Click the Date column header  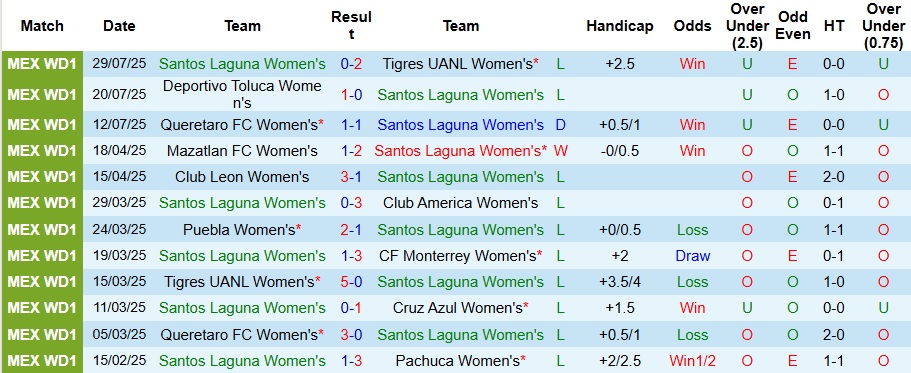tap(119, 26)
